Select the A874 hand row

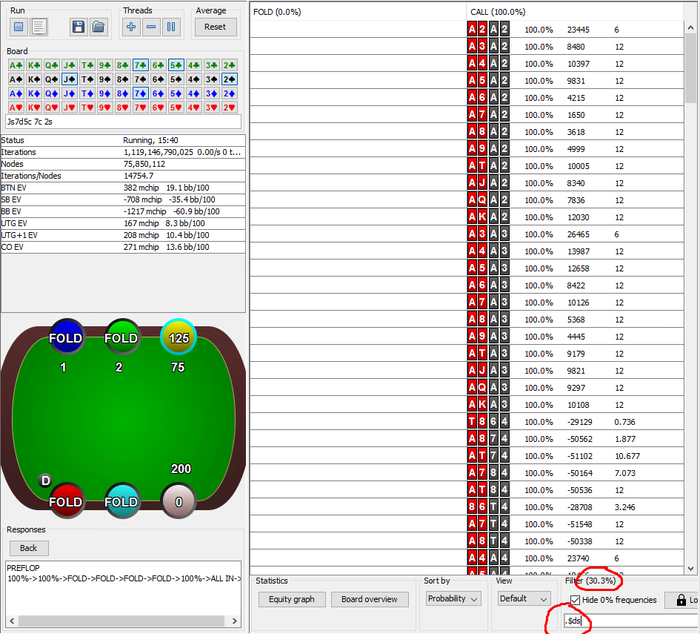(x=576, y=439)
